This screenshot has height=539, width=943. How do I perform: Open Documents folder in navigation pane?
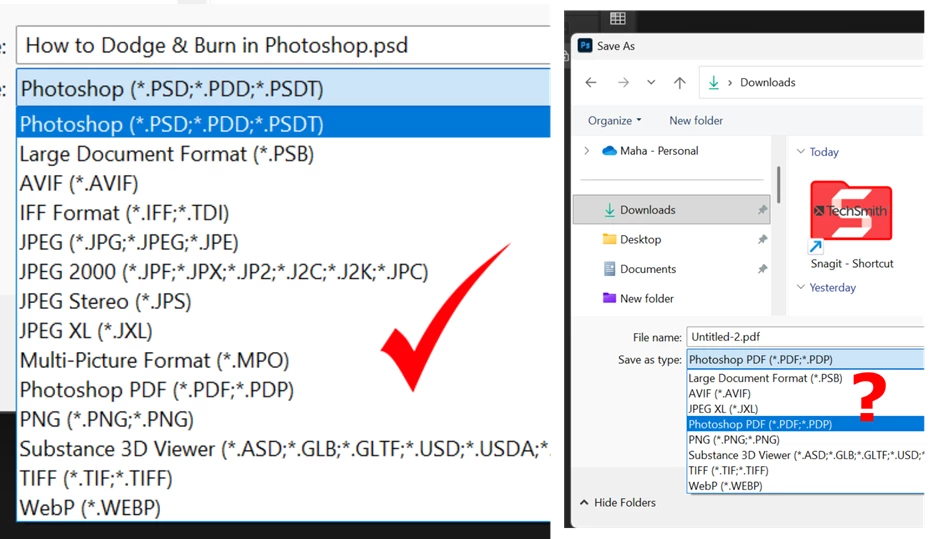pos(648,269)
